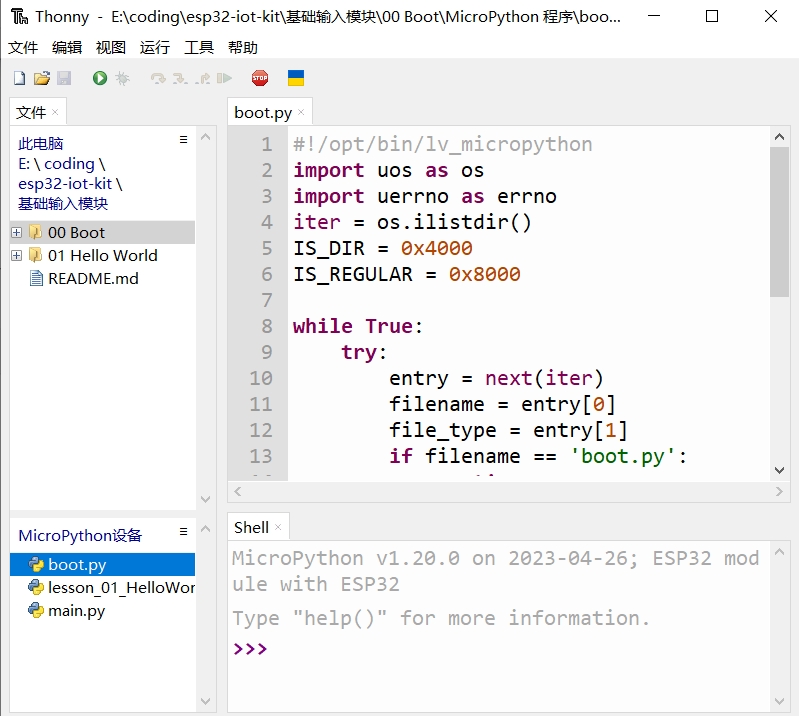The height and width of the screenshot is (716, 799).
Task: Open the local files panel hamburger menu
Action: point(183,140)
